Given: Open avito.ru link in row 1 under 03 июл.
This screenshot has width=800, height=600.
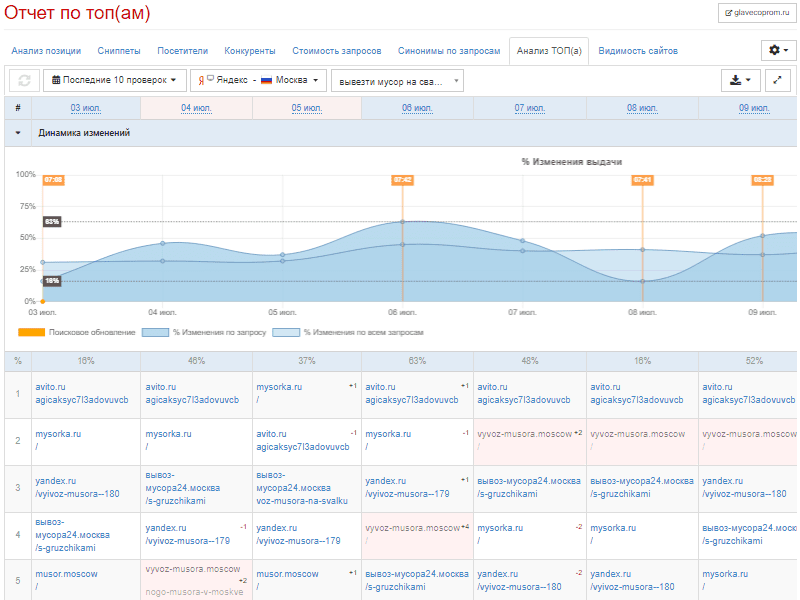Looking at the screenshot, I should (51, 387).
